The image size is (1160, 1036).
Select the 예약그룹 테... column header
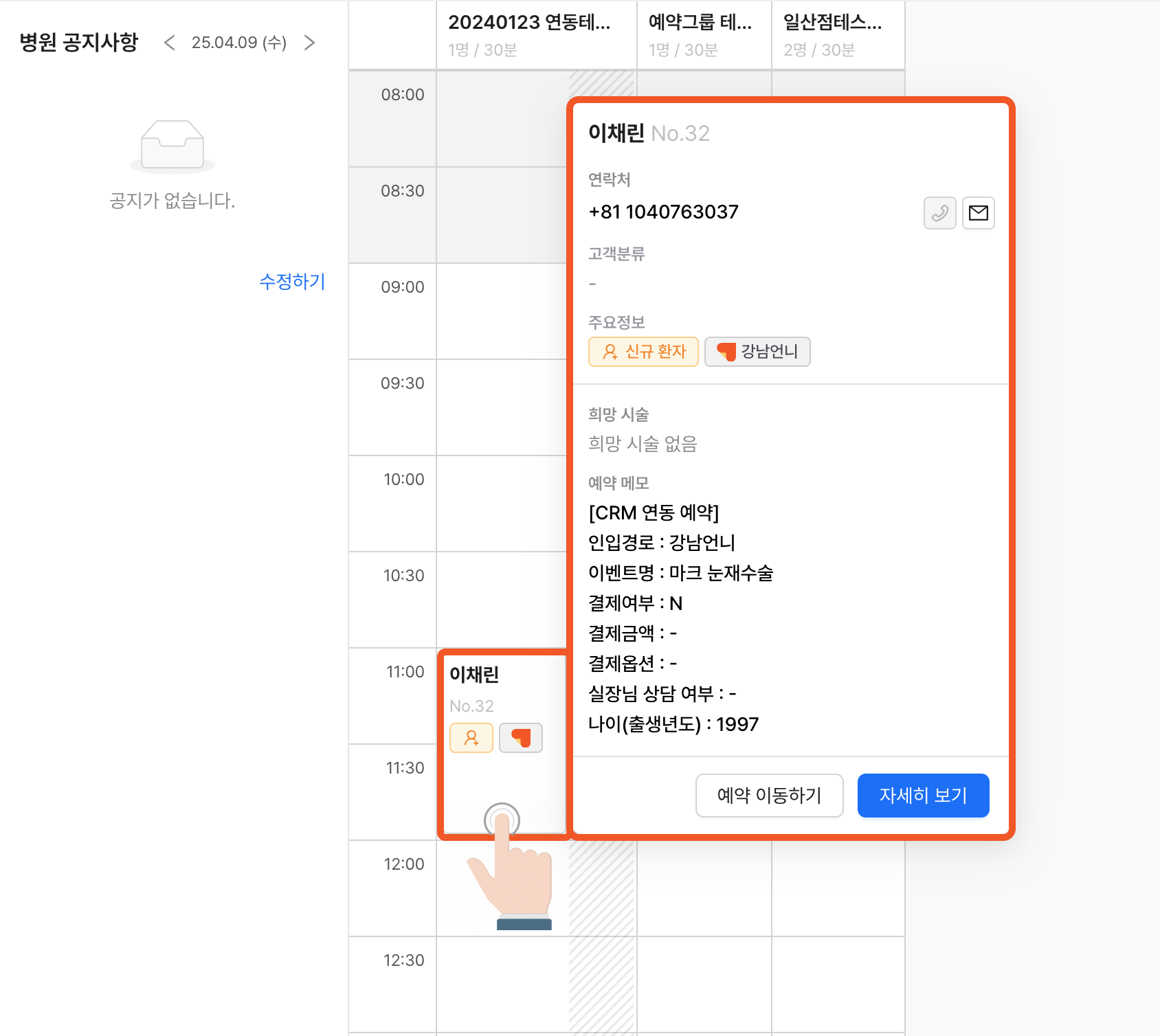point(700,34)
